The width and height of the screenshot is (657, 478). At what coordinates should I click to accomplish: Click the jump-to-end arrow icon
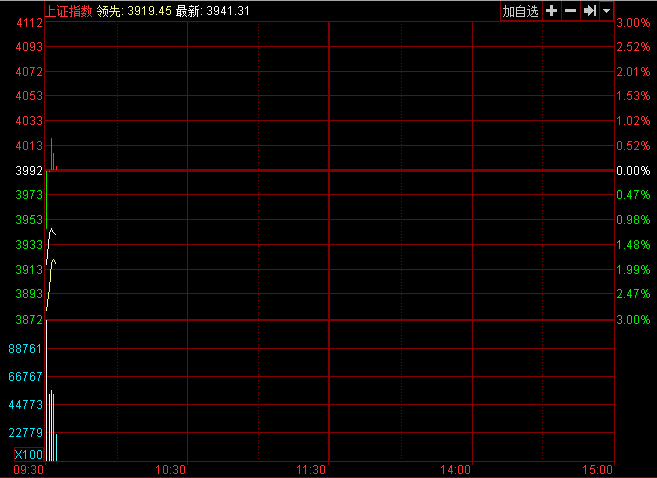click(x=589, y=11)
